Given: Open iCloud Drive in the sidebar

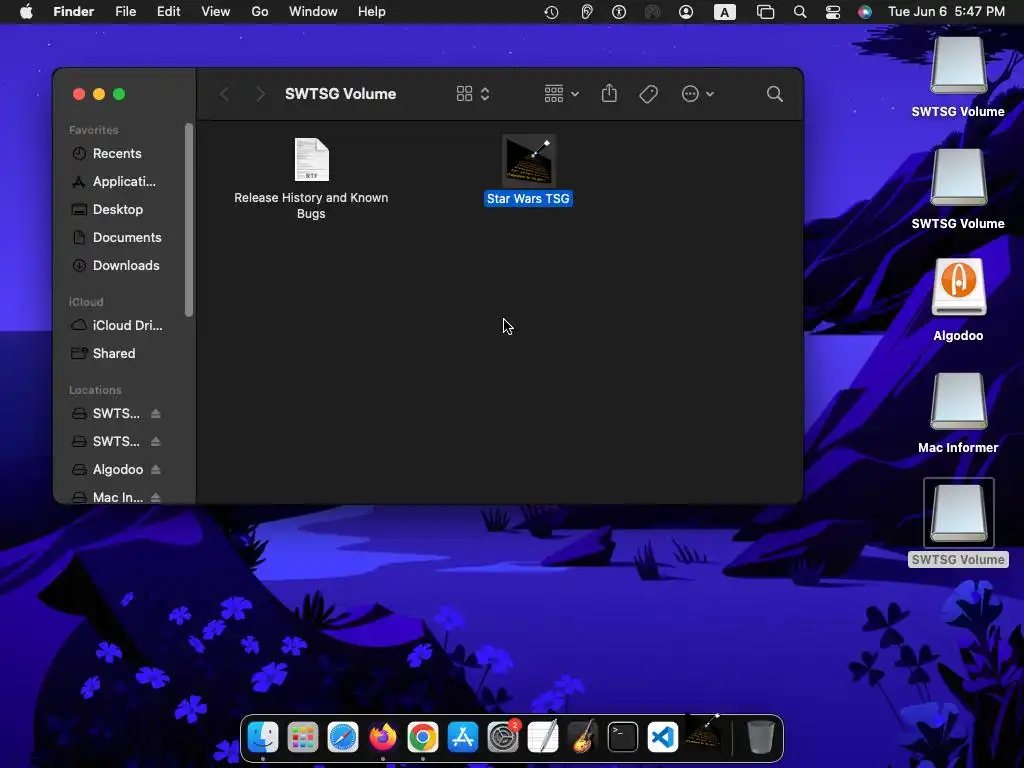Looking at the screenshot, I should (127, 325).
